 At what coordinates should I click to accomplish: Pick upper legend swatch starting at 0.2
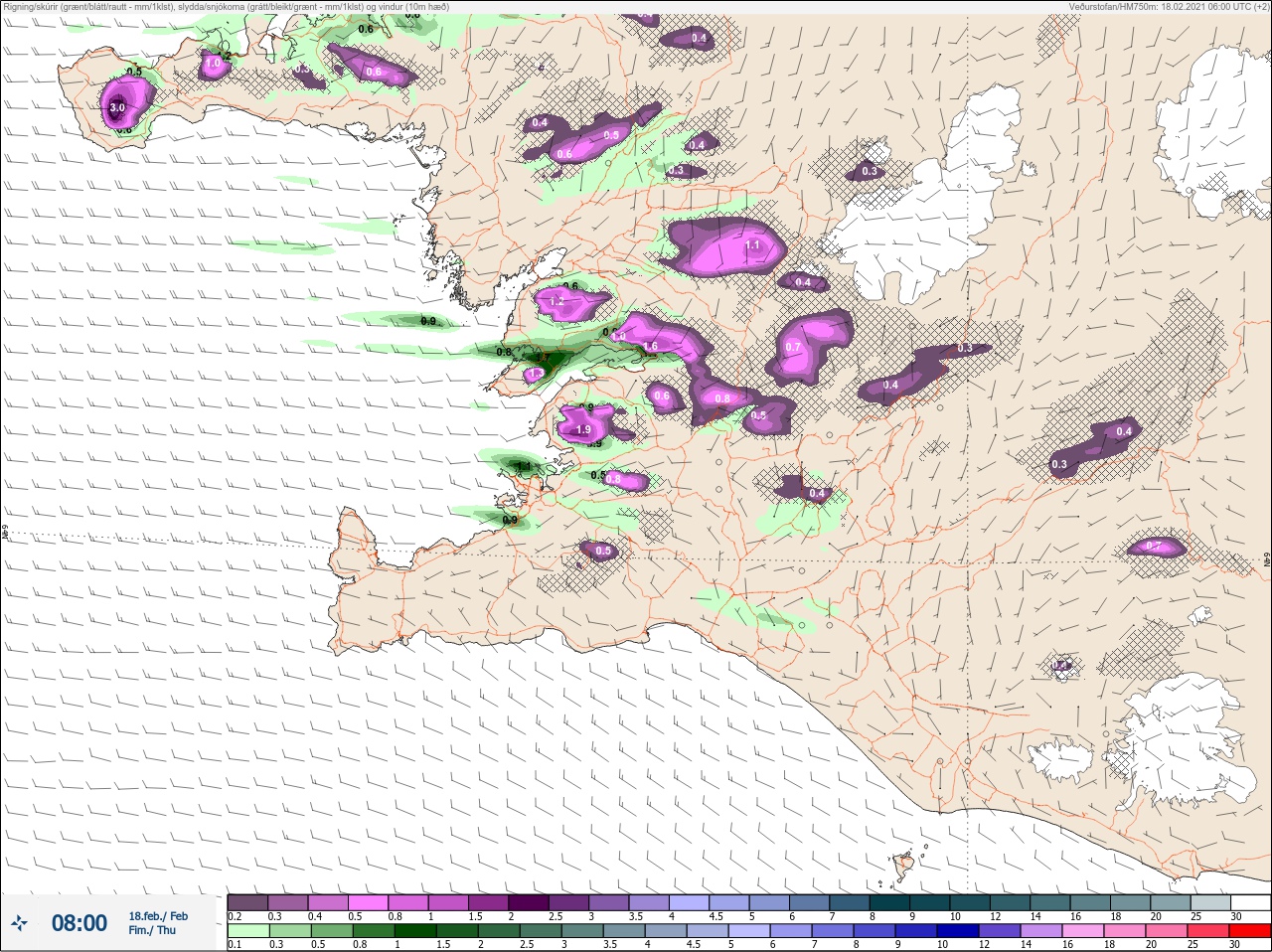point(247,902)
